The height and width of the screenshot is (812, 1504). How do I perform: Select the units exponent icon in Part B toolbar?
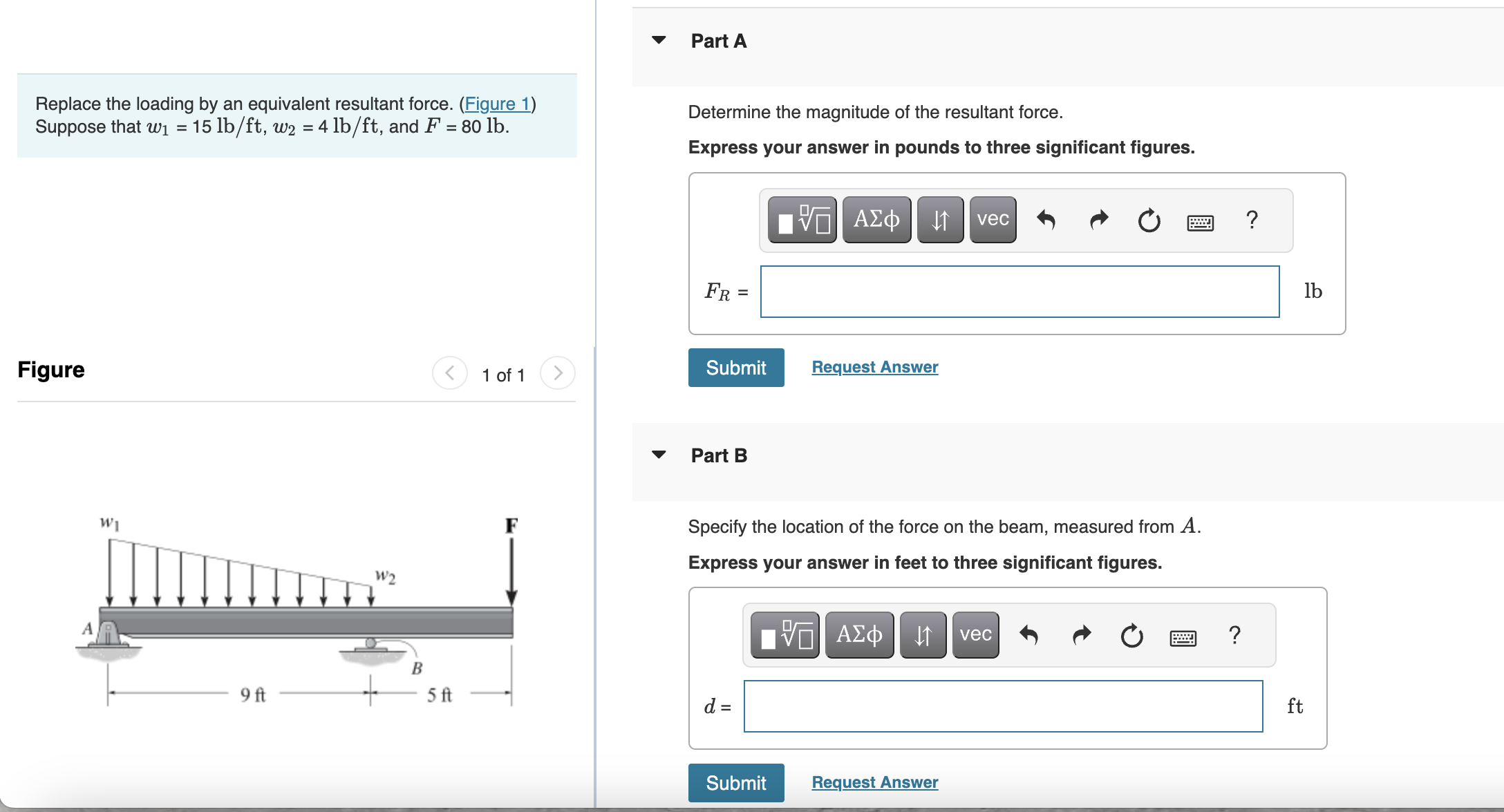click(x=923, y=635)
